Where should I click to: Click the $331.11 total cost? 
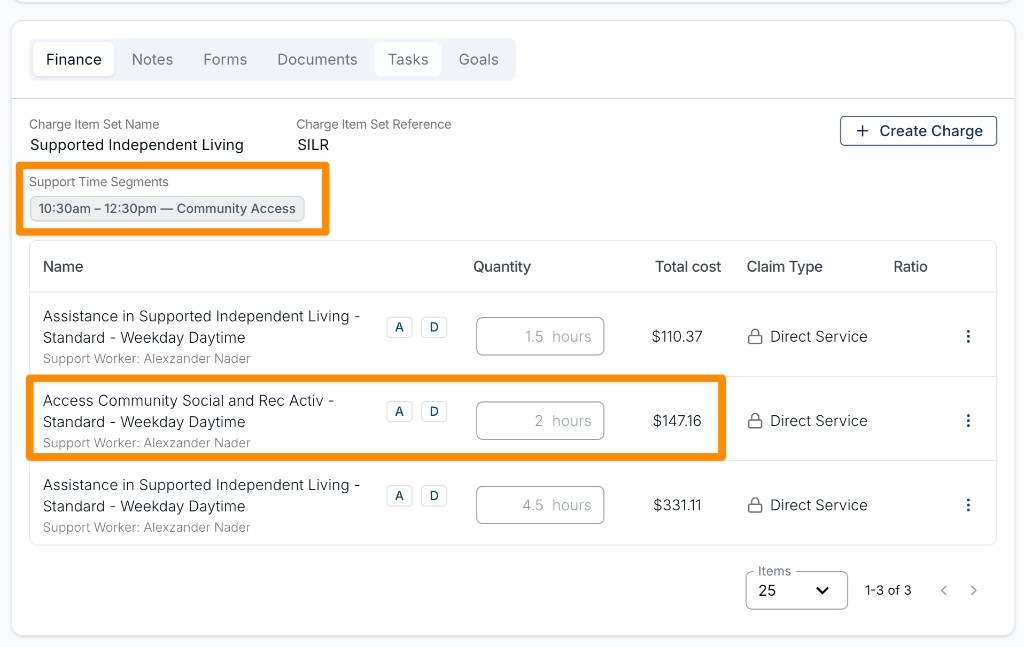677,505
